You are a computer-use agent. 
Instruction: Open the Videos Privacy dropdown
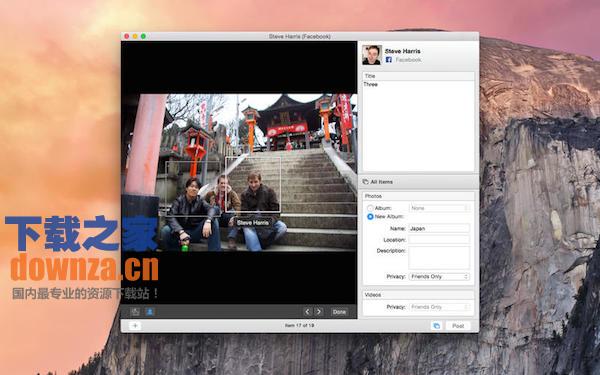(x=439, y=307)
